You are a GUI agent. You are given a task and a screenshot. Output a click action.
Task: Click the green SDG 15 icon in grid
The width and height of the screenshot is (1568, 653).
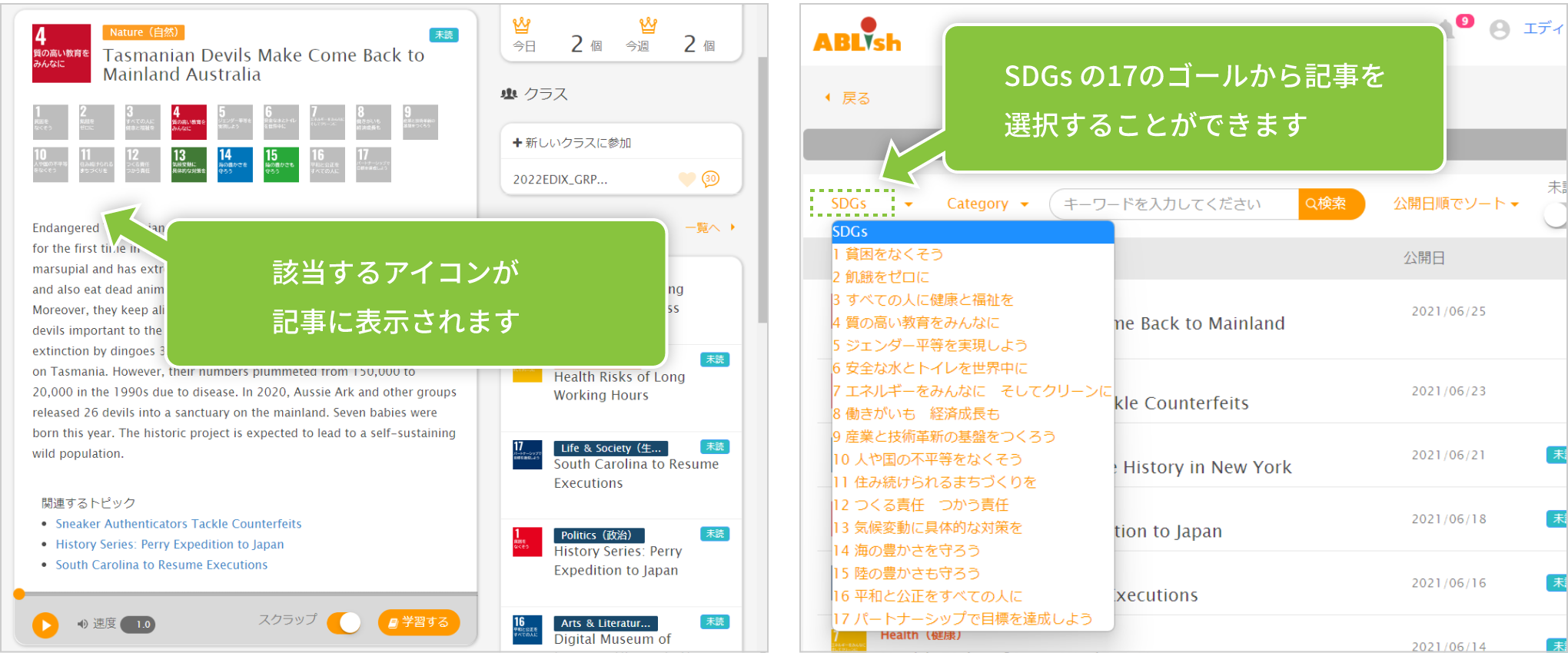click(281, 164)
